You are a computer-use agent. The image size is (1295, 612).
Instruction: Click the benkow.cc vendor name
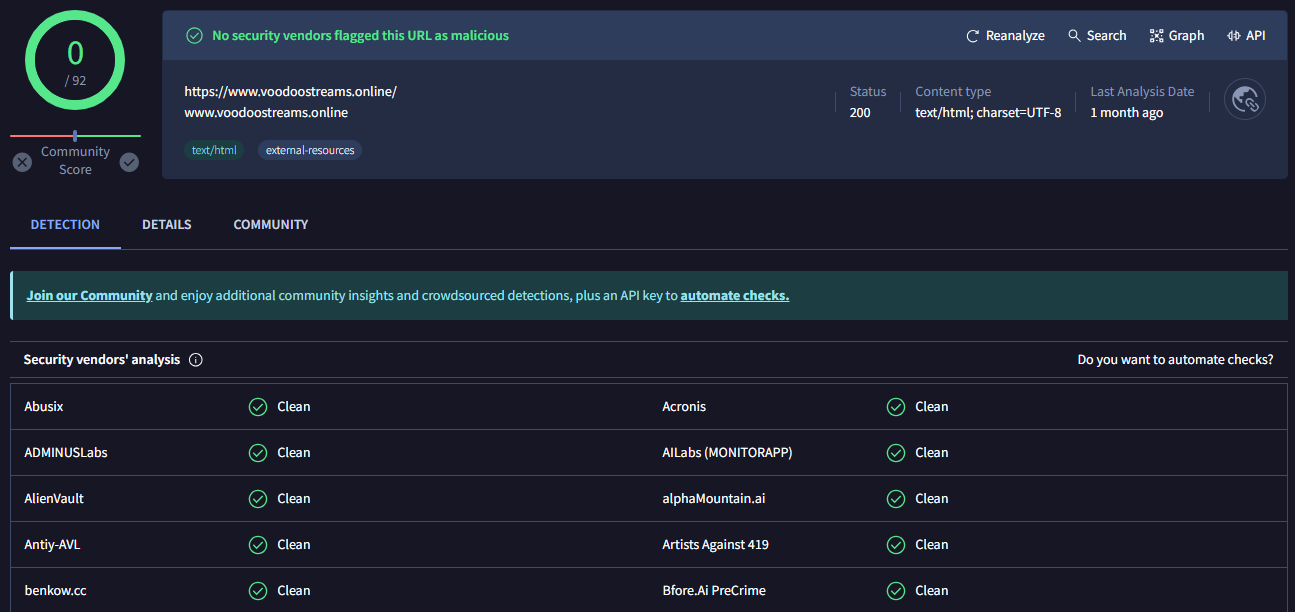point(55,591)
